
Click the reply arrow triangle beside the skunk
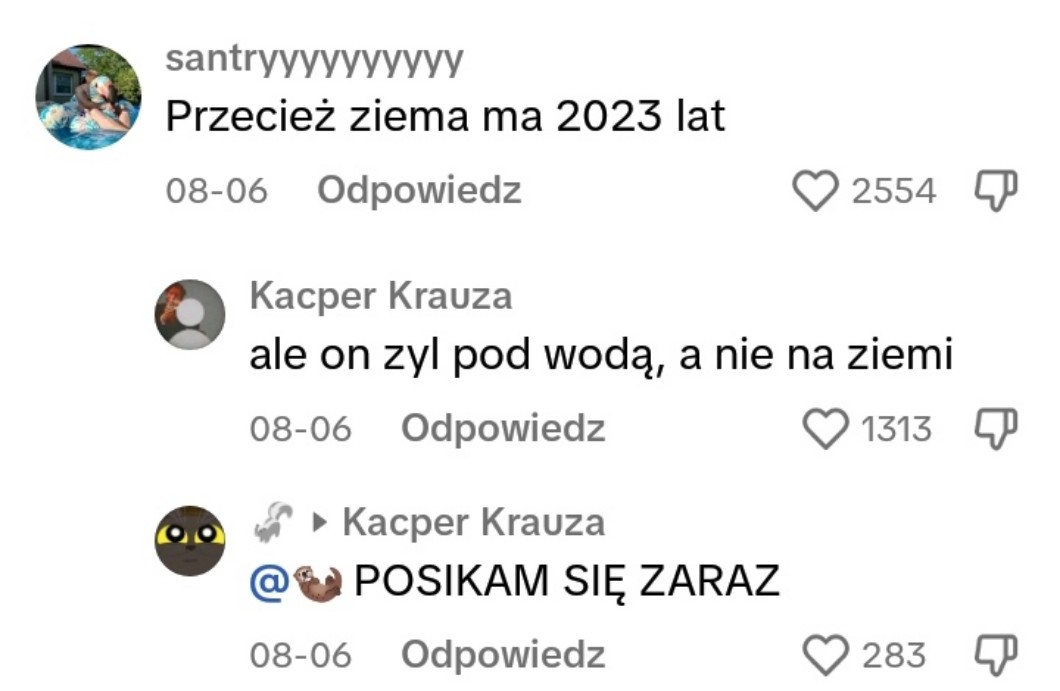320,523
